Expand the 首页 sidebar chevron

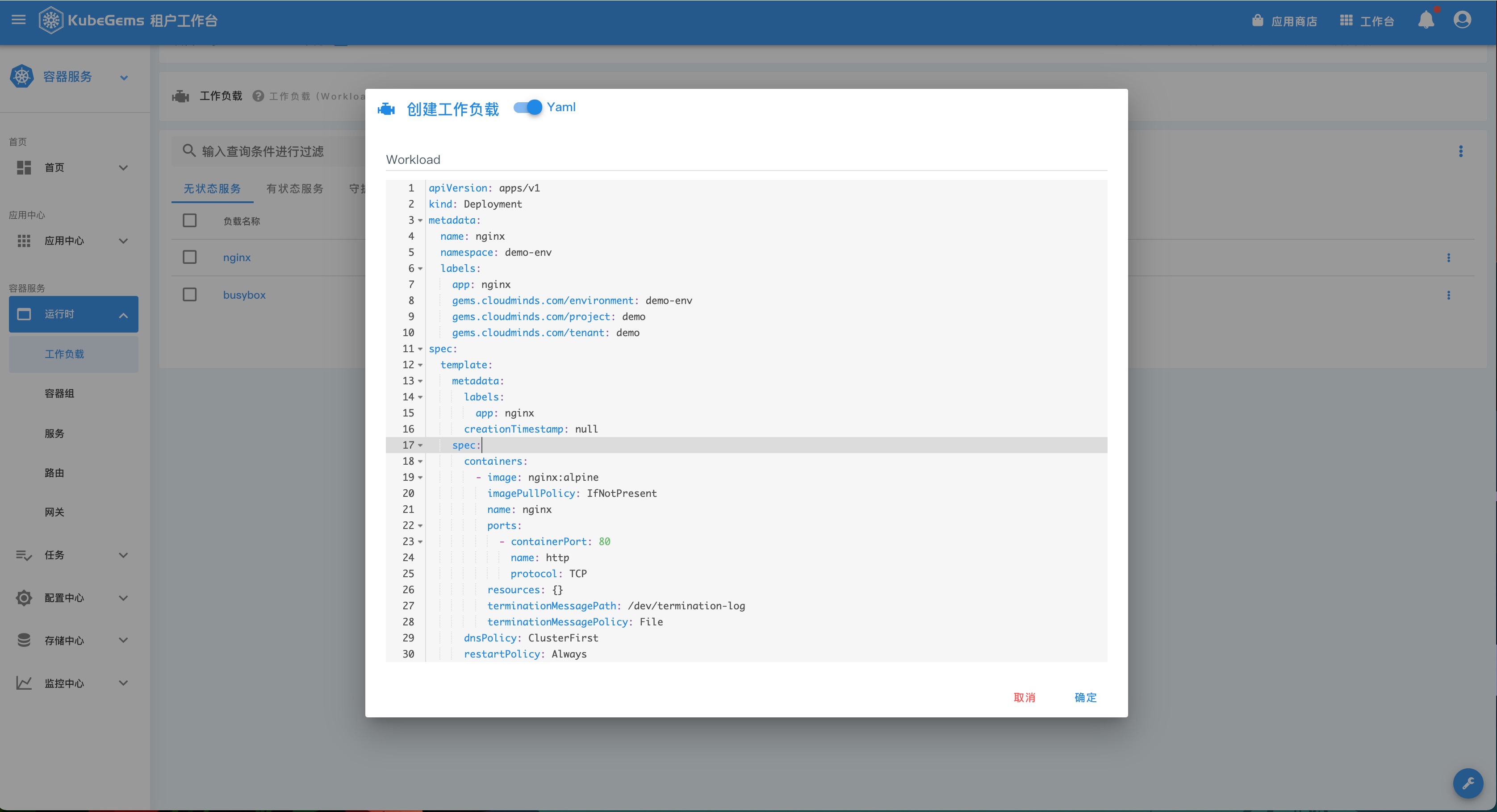(x=123, y=168)
